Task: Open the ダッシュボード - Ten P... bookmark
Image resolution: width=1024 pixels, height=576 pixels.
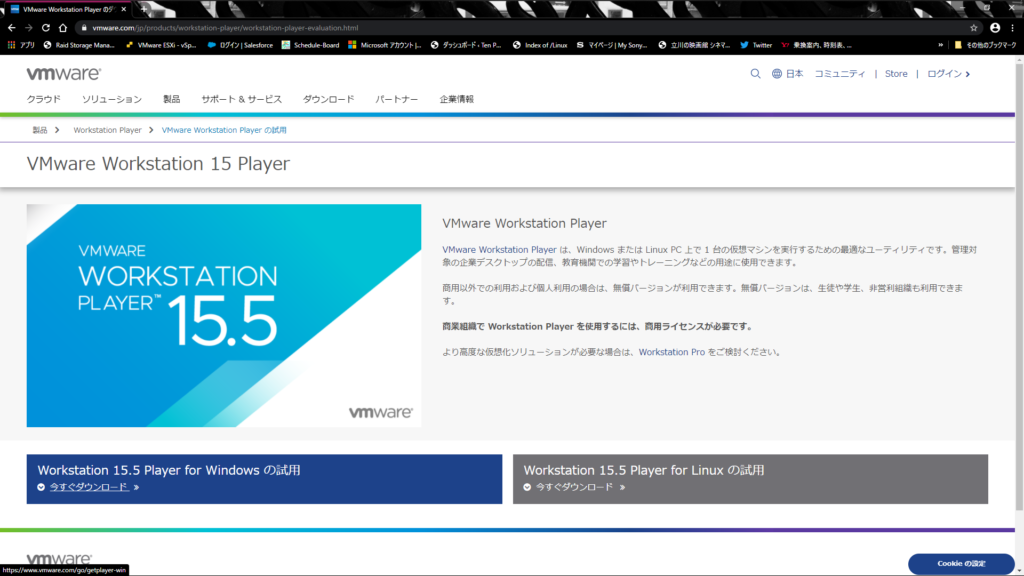Action: coord(466,45)
